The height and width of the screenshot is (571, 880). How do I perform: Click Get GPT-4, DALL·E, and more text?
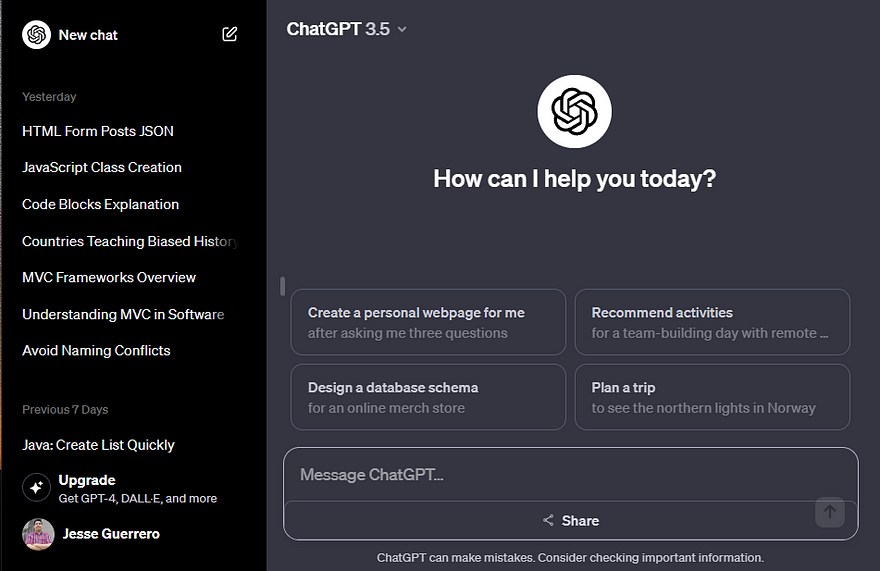pos(138,499)
